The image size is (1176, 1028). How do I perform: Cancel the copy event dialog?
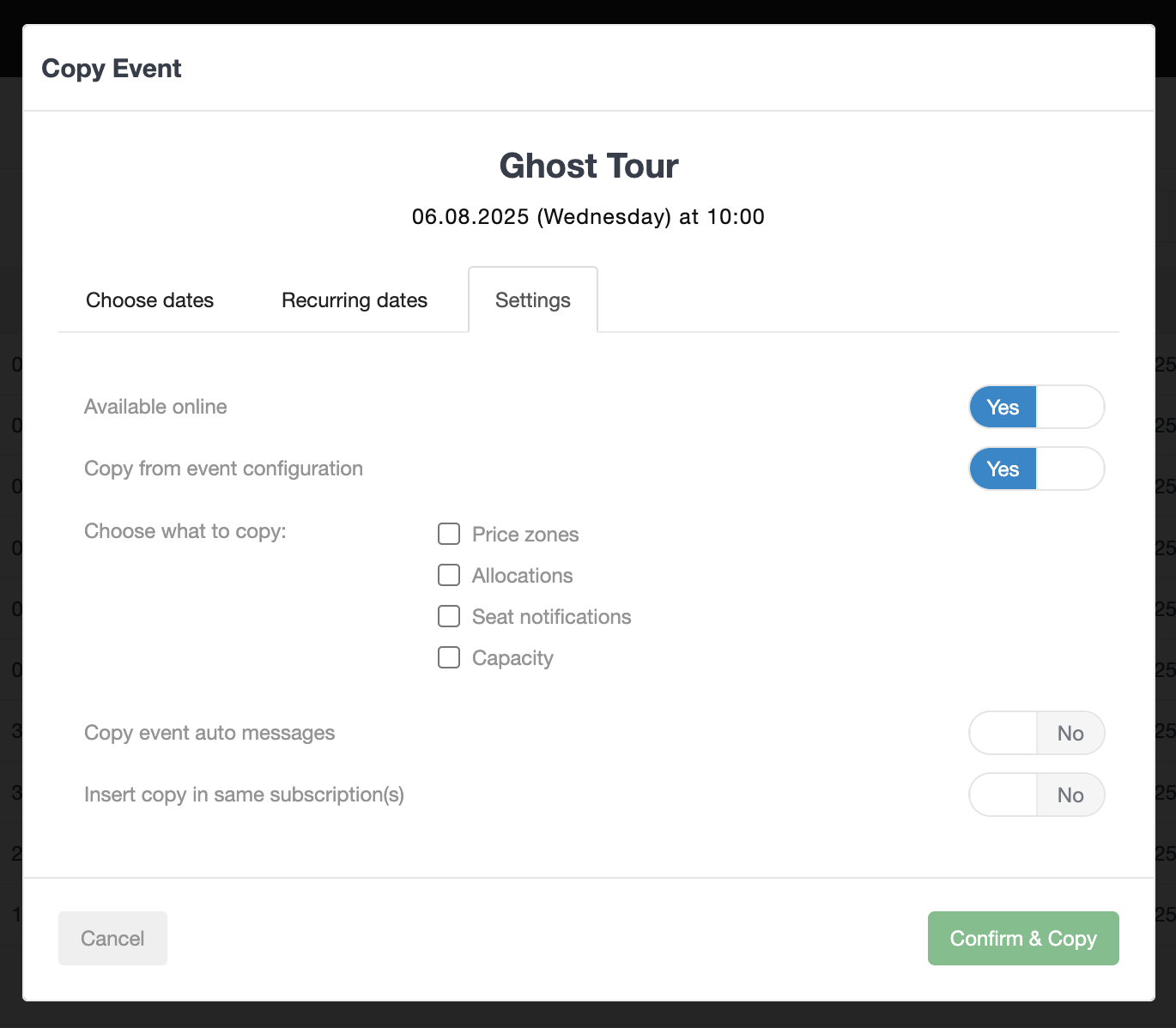point(112,938)
